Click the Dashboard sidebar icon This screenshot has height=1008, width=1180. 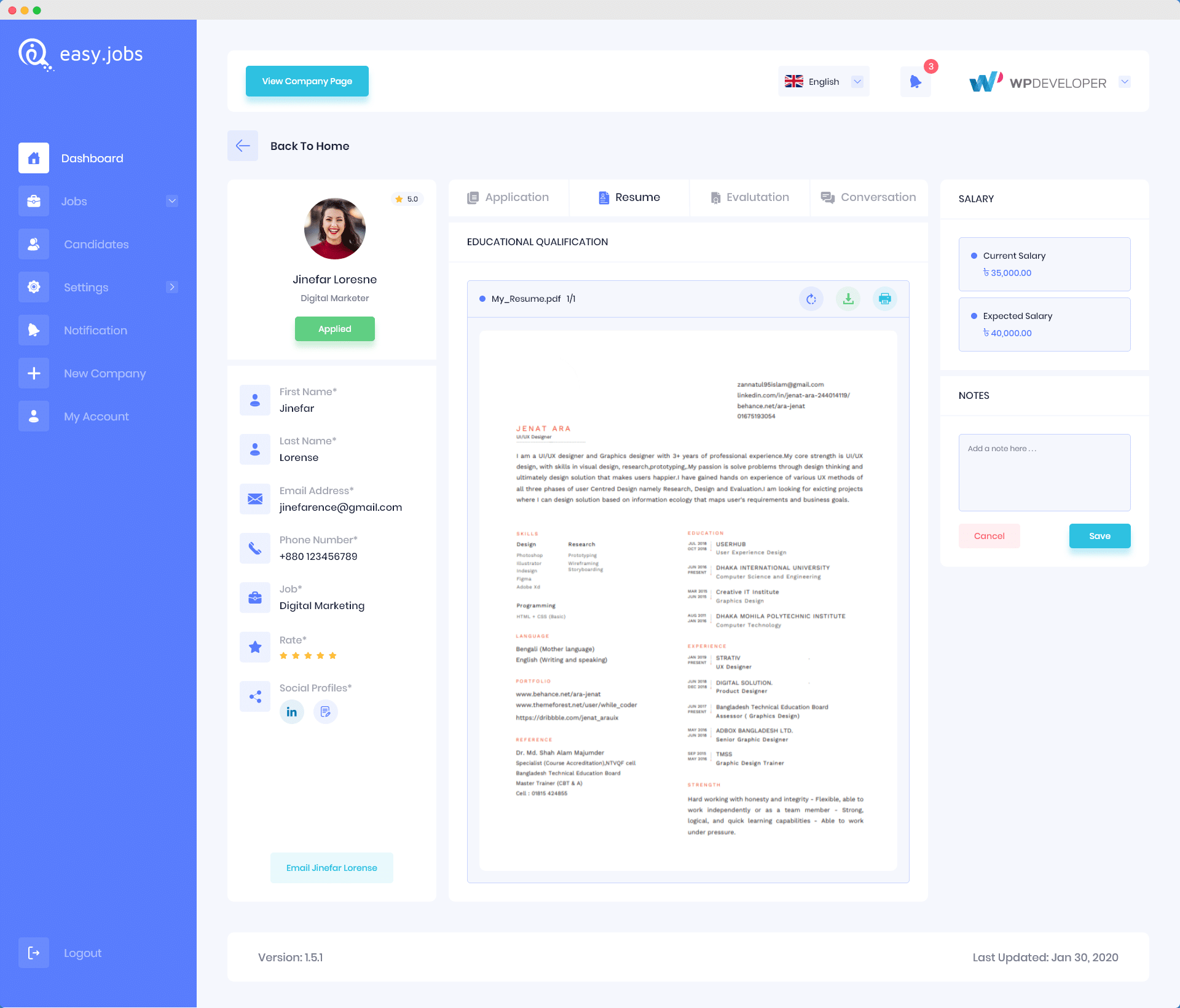coord(33,157)
